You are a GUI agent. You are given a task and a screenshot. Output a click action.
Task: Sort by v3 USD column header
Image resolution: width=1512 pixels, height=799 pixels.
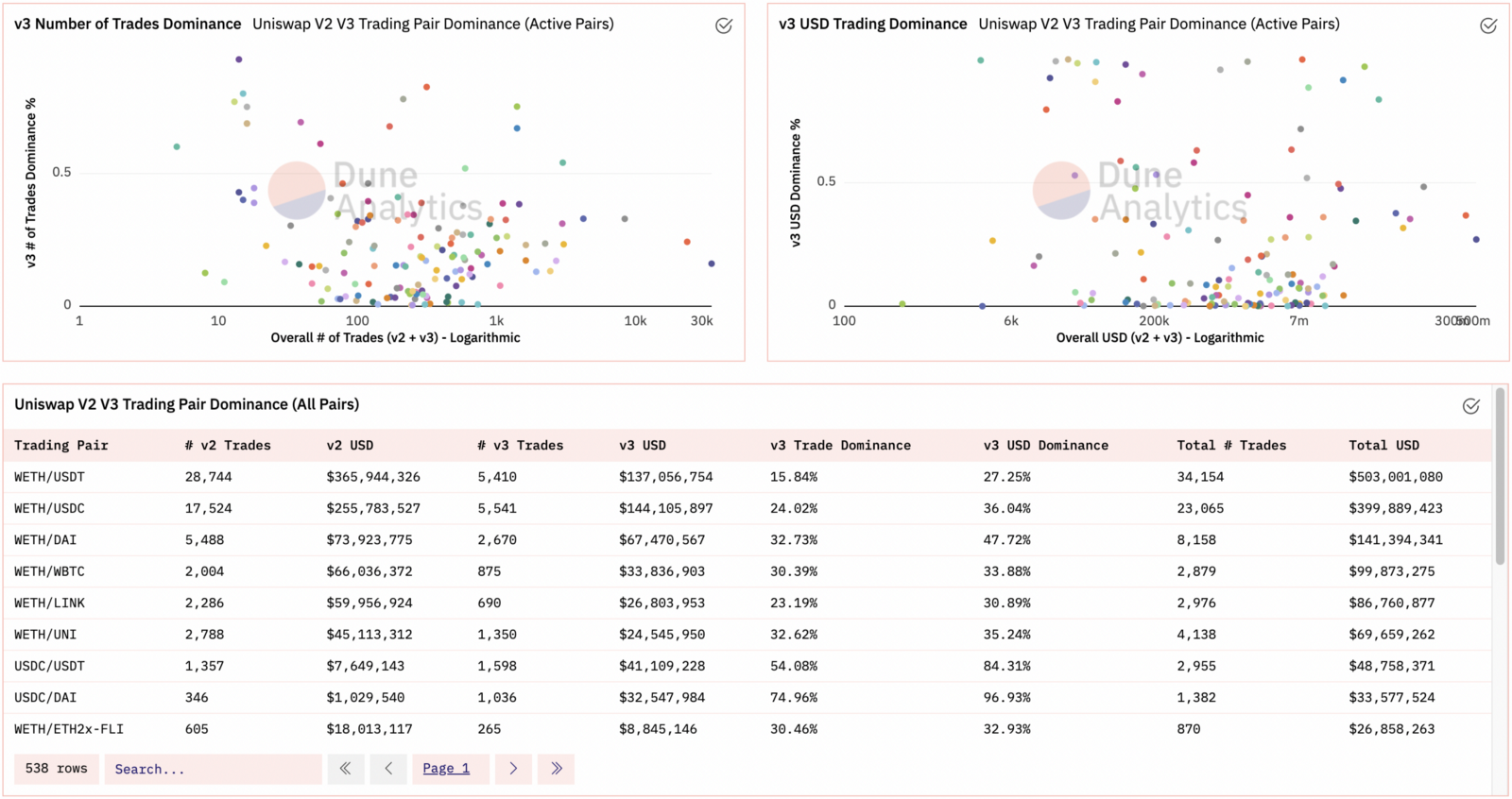643,445
